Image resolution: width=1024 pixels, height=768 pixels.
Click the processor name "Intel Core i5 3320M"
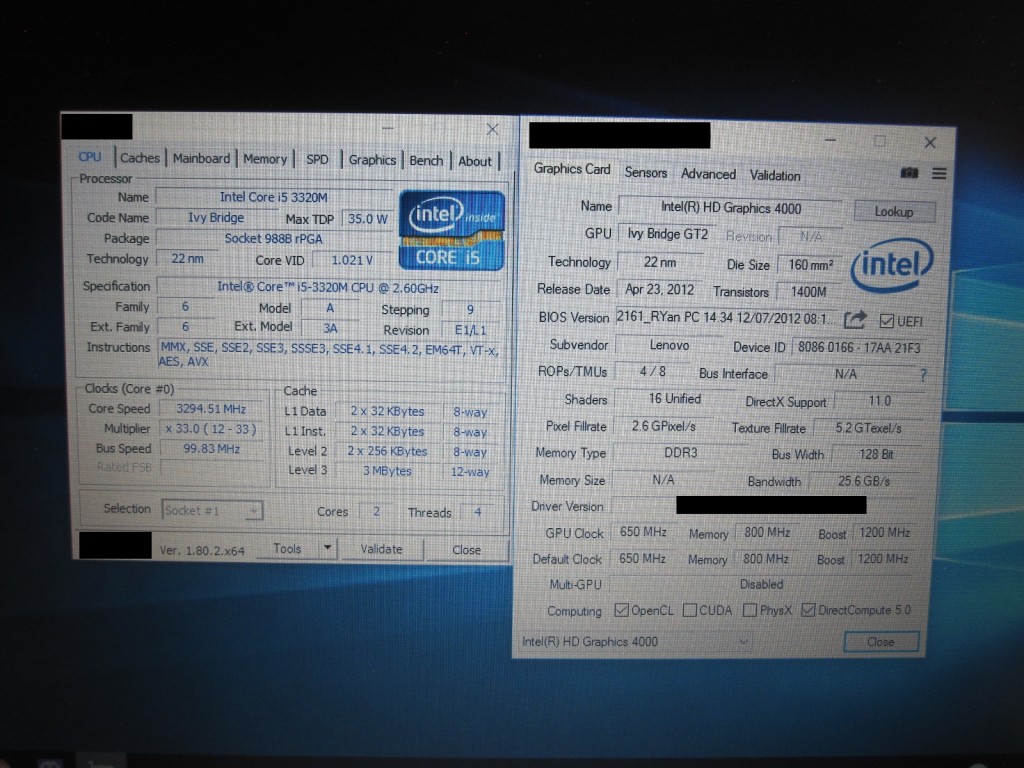tap(274, 197)
